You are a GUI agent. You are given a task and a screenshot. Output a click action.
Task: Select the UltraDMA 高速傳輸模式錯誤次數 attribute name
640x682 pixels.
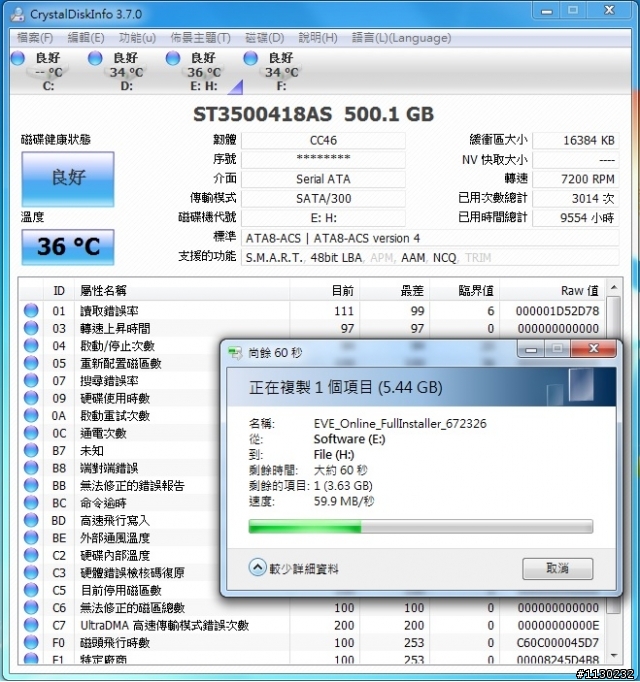click(x=164, y=625)
